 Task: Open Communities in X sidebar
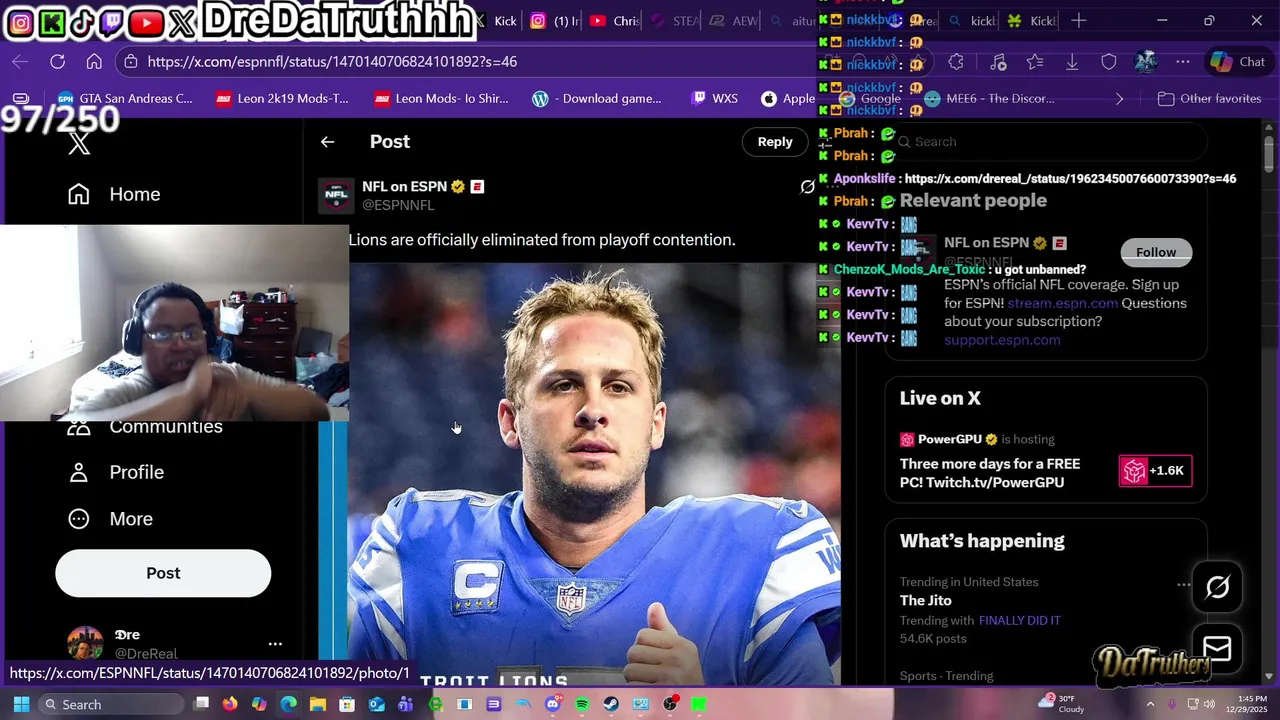tap(145, 427)
